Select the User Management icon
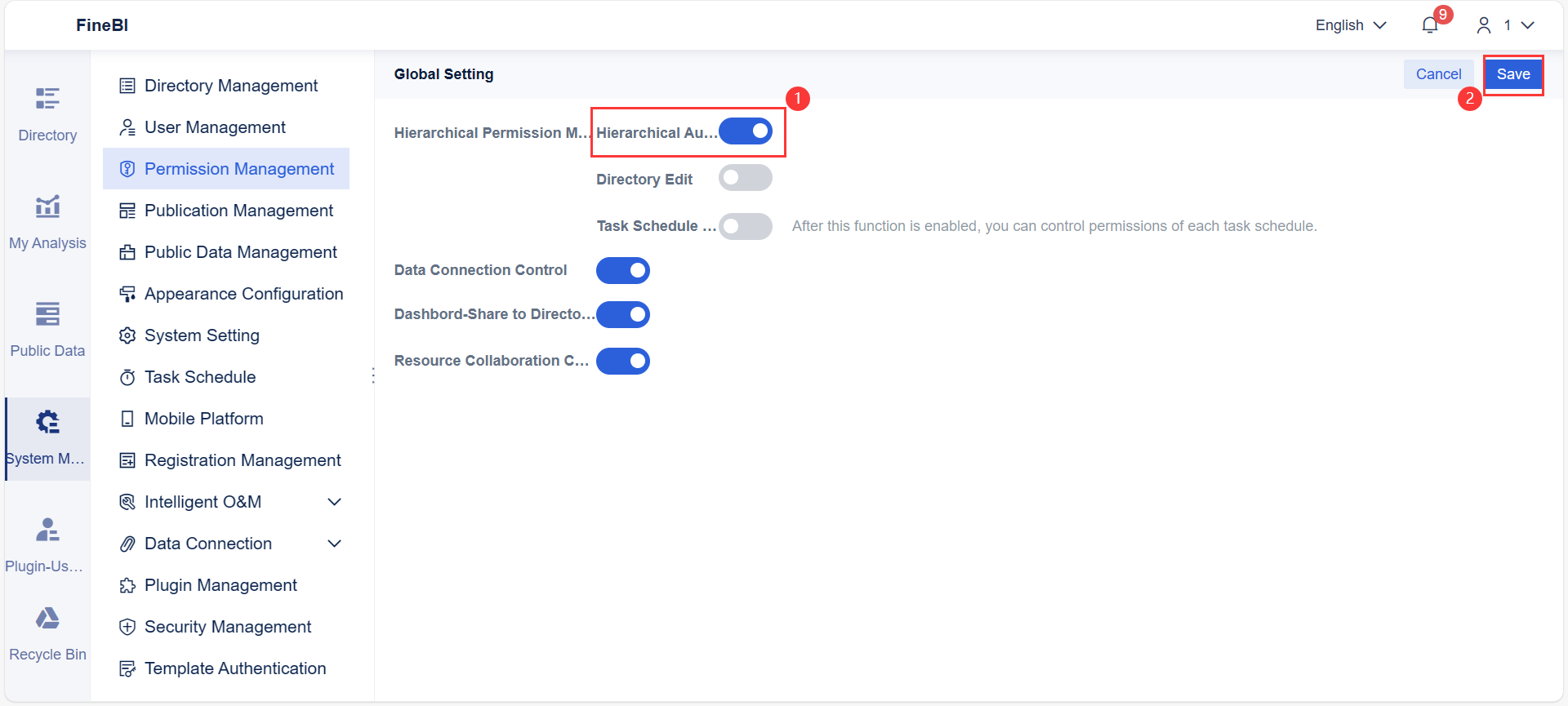The height and width of the screenshot is (706, 1568). pos(127,127)
